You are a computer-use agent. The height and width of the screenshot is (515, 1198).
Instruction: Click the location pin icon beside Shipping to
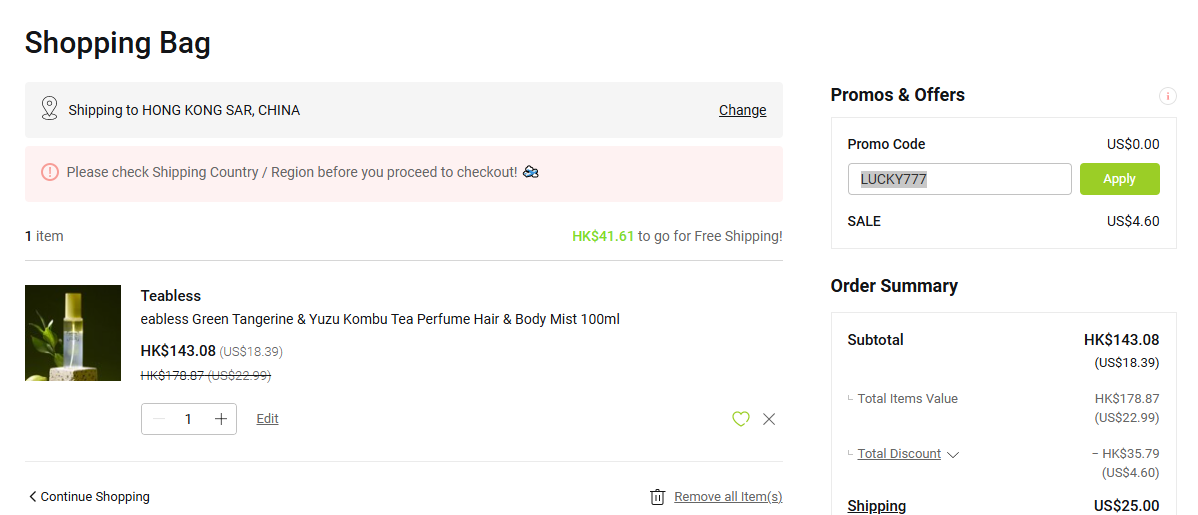pos(50,109)
